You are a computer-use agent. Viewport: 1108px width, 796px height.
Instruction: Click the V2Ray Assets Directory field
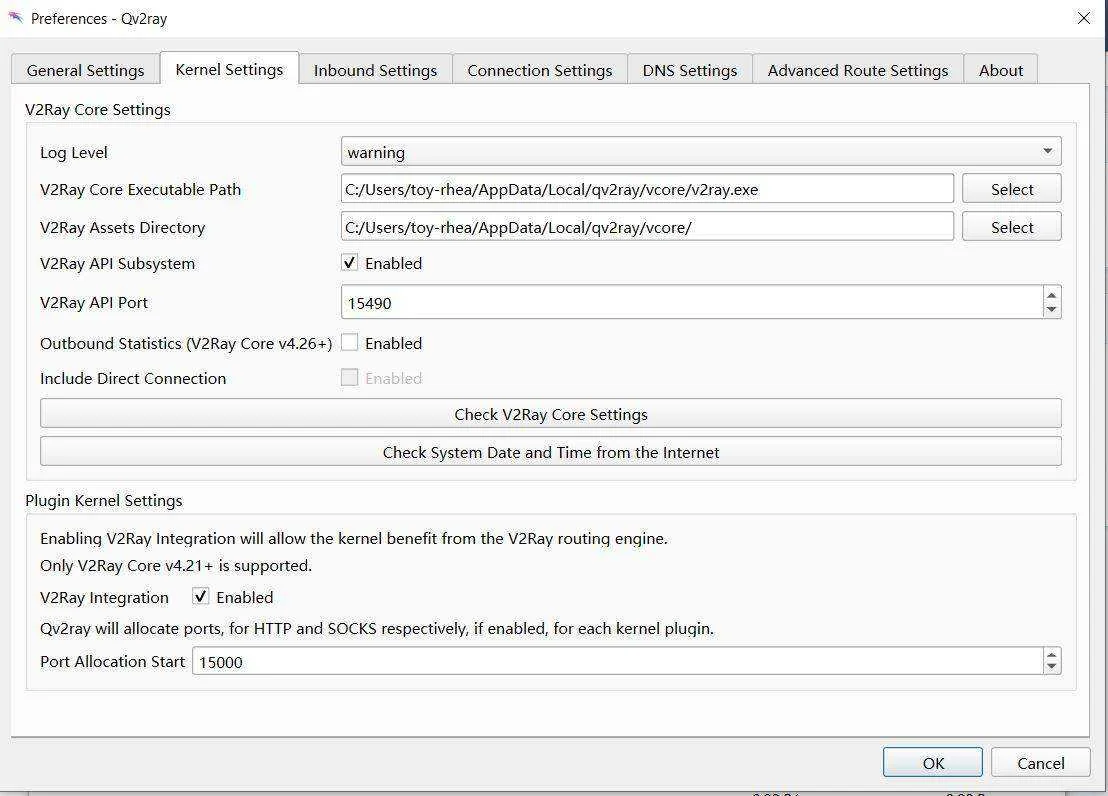coord(647,227)
